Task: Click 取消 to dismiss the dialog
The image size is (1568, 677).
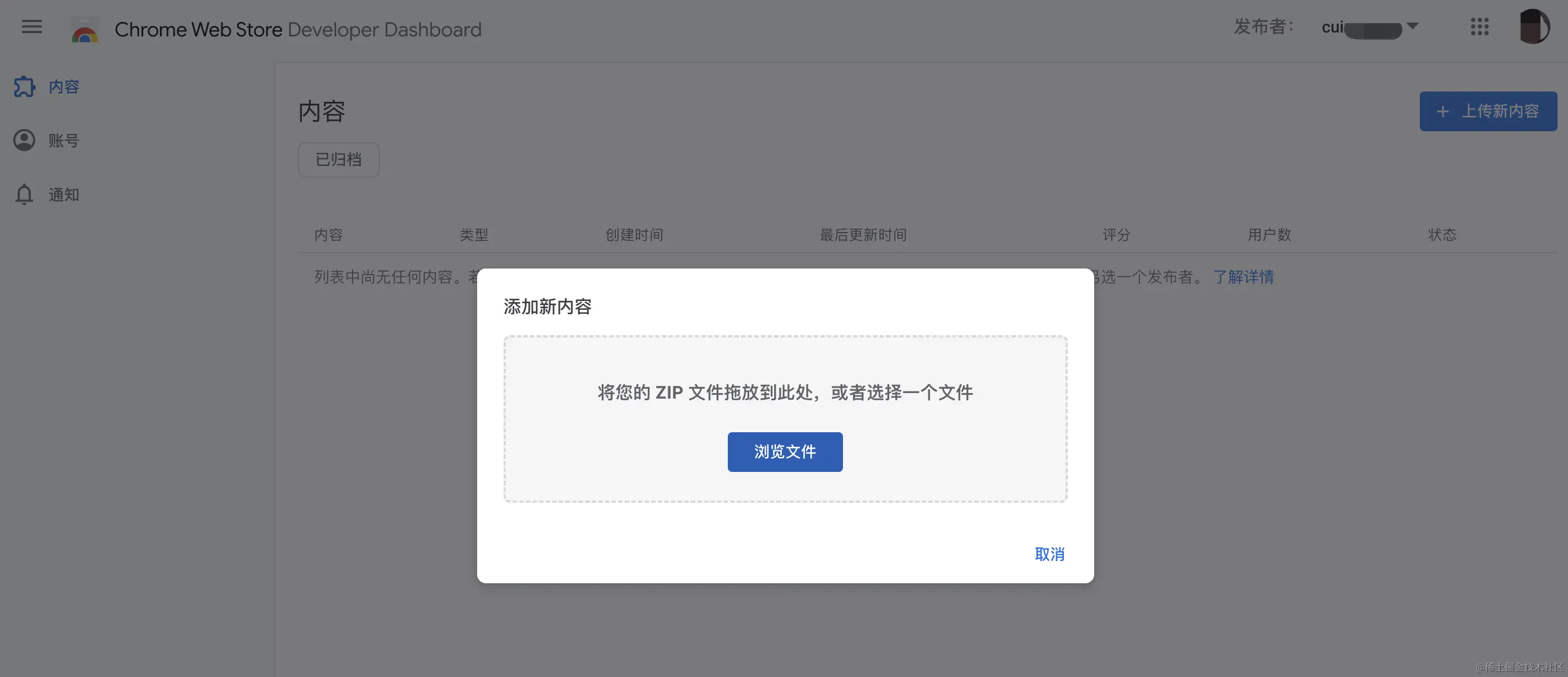Action: (x=1050, y=554)
